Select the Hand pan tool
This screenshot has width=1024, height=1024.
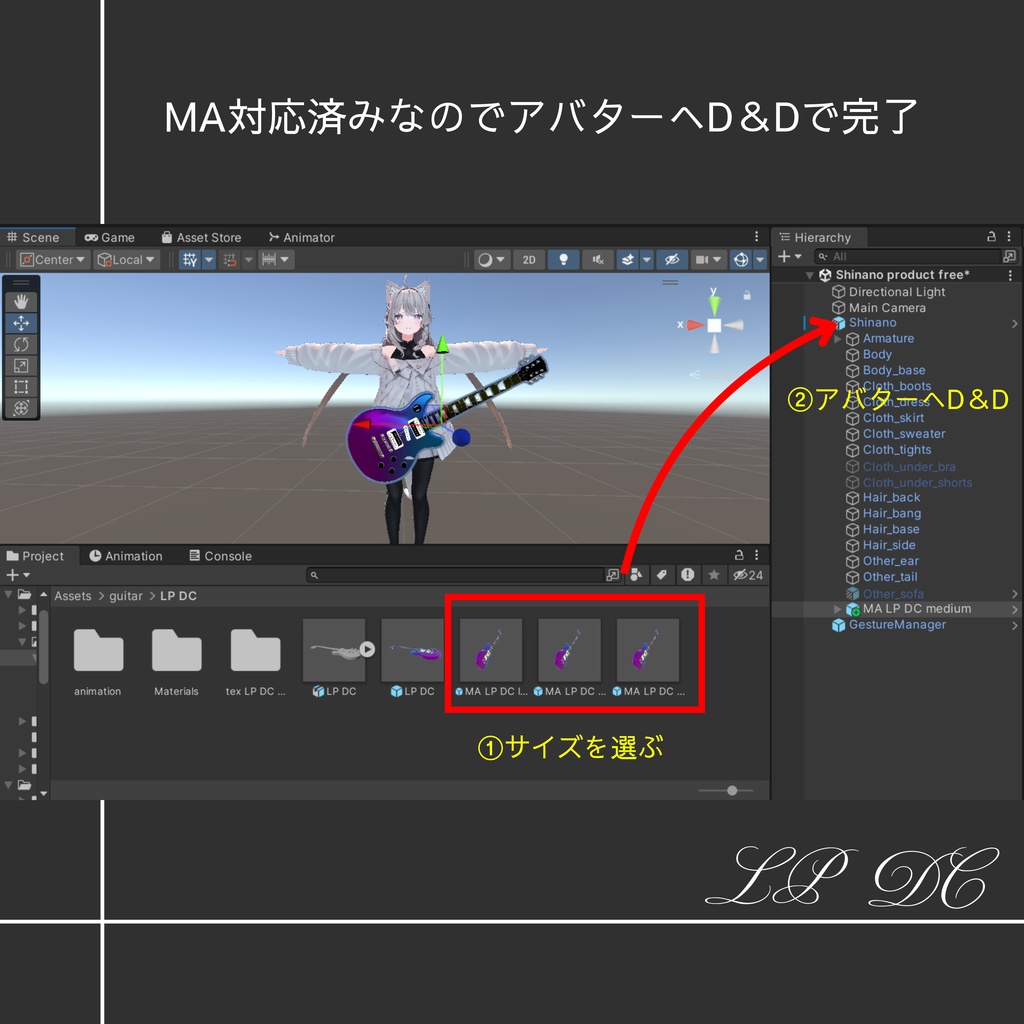click(x=22, y=300)
